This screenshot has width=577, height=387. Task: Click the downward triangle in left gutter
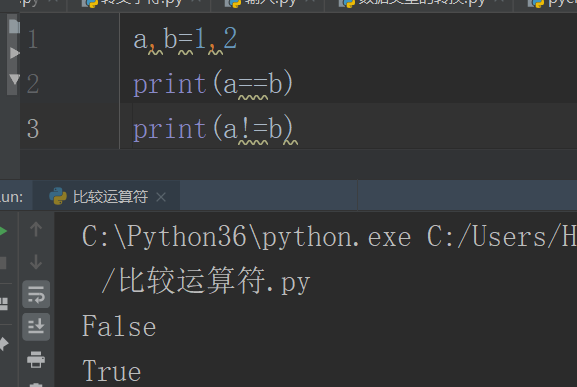tap(14, 79)
